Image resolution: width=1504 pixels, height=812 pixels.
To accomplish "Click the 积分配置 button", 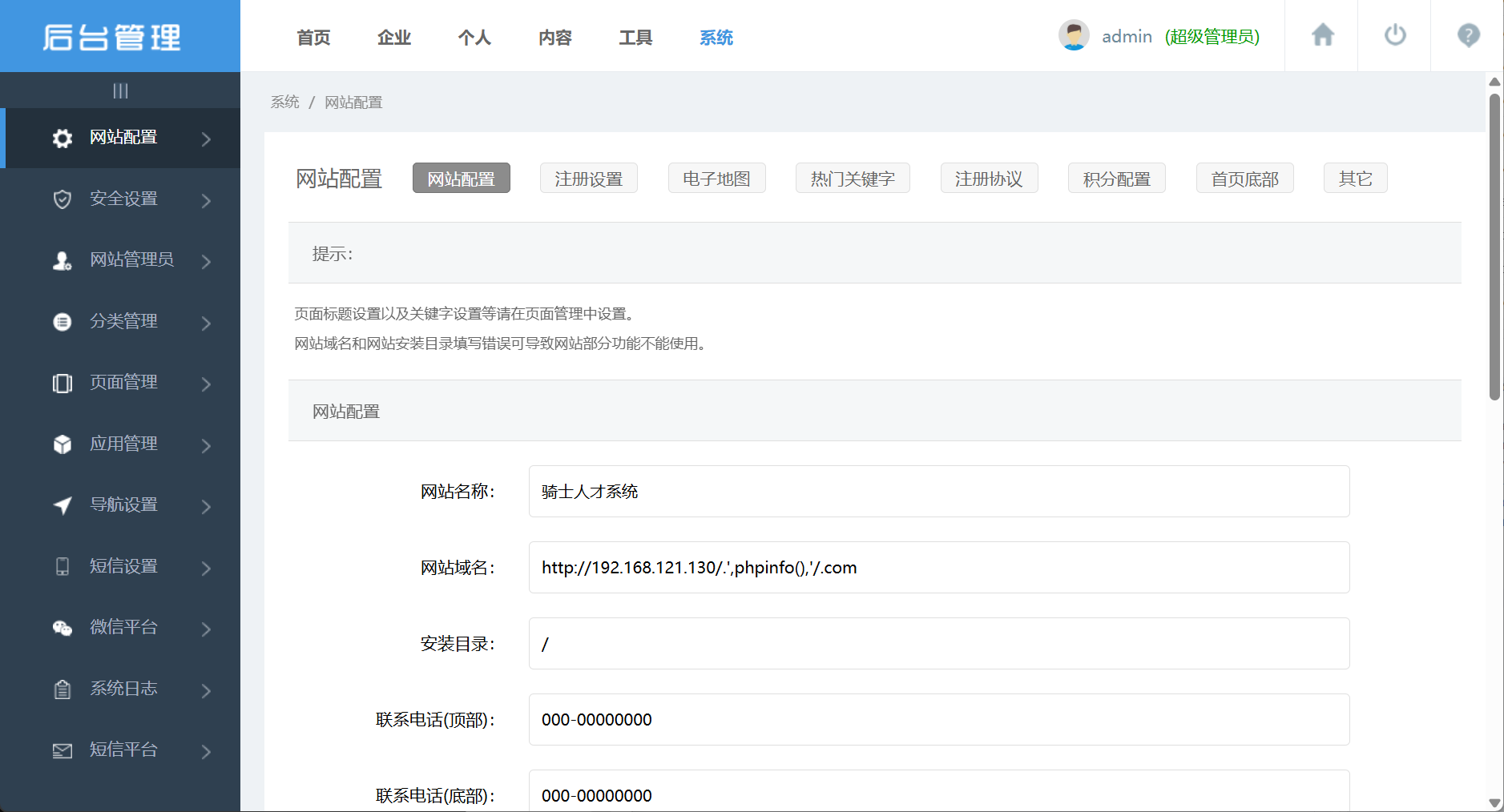I will pyautogui.click(x=1116, y=179).
